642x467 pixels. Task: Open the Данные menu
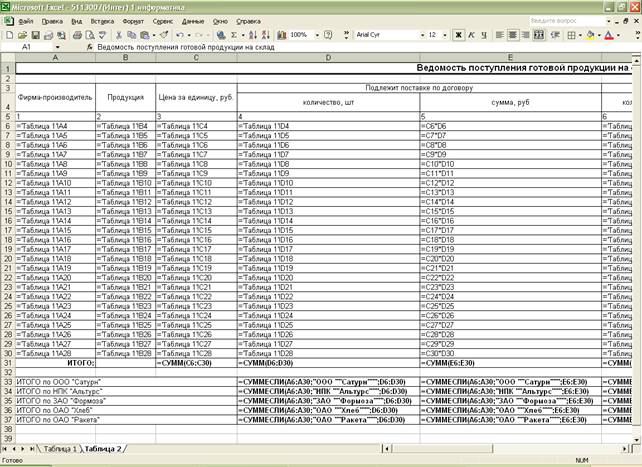point(193,20)
